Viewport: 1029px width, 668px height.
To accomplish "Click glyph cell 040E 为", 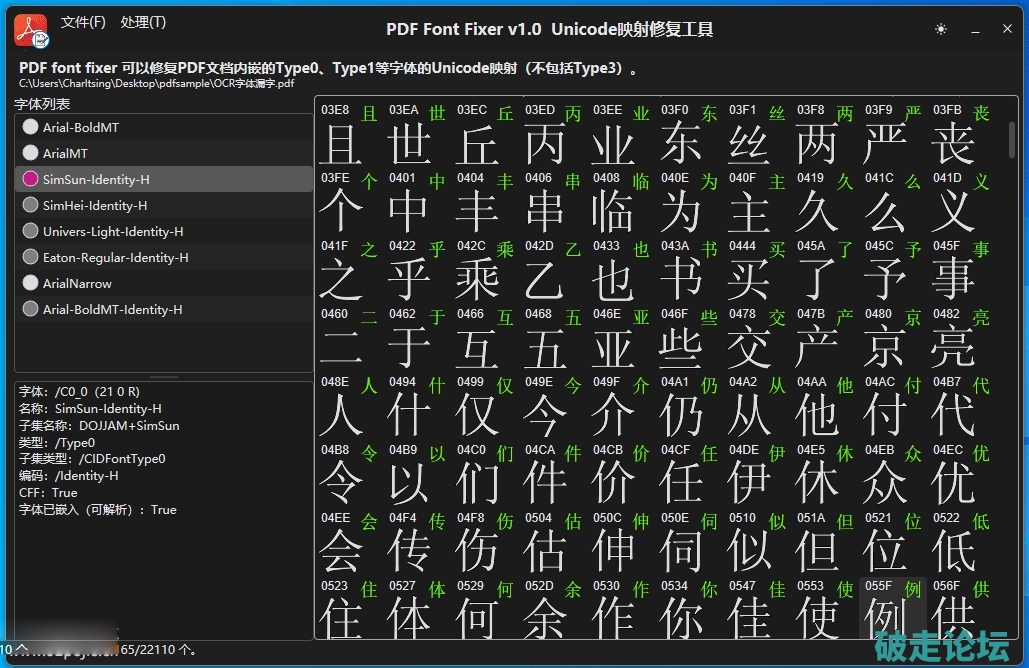I will click(690, 201).
